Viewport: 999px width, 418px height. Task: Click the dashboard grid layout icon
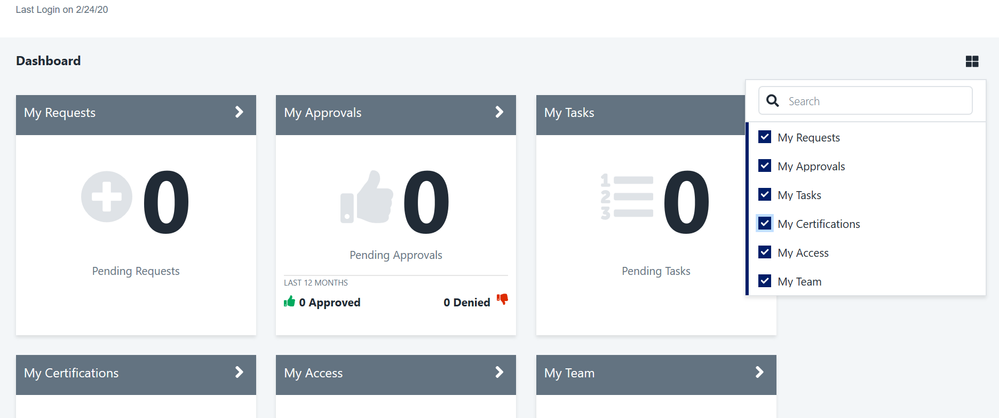(972, 62)
